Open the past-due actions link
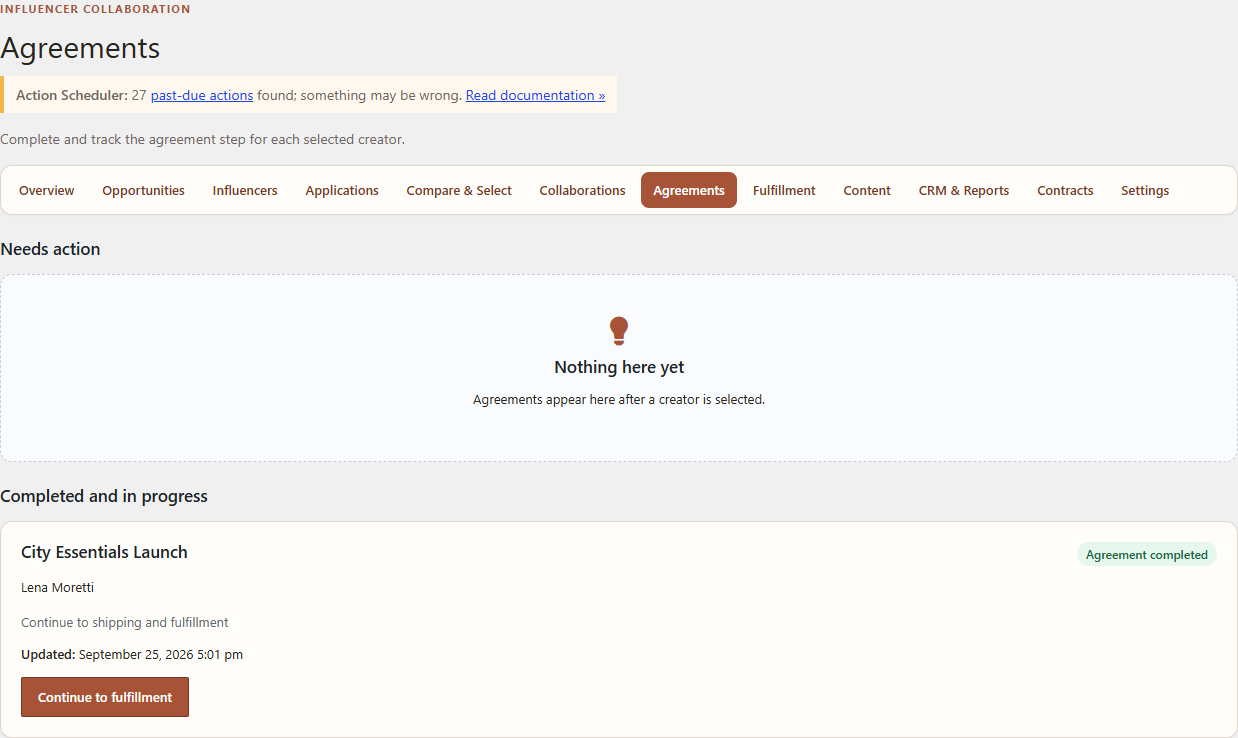1238x738 pixels. click(x=202, y=95)
